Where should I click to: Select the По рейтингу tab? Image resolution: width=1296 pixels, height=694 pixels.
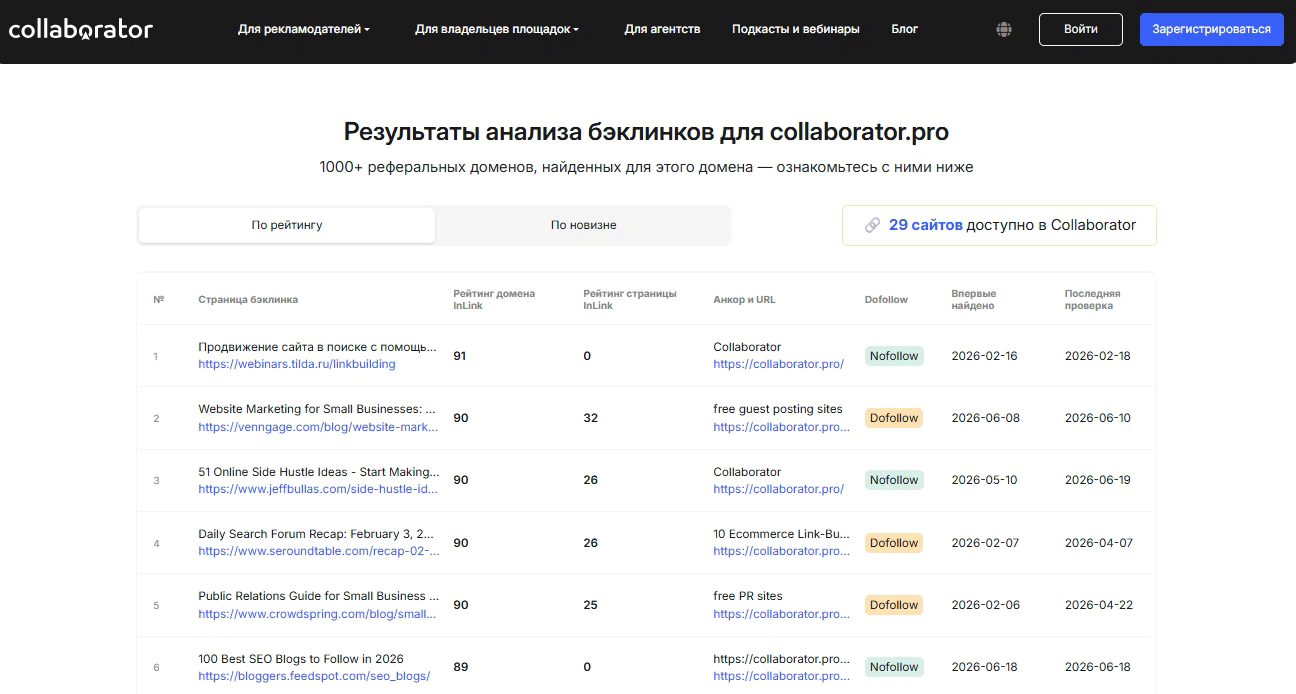287,225
